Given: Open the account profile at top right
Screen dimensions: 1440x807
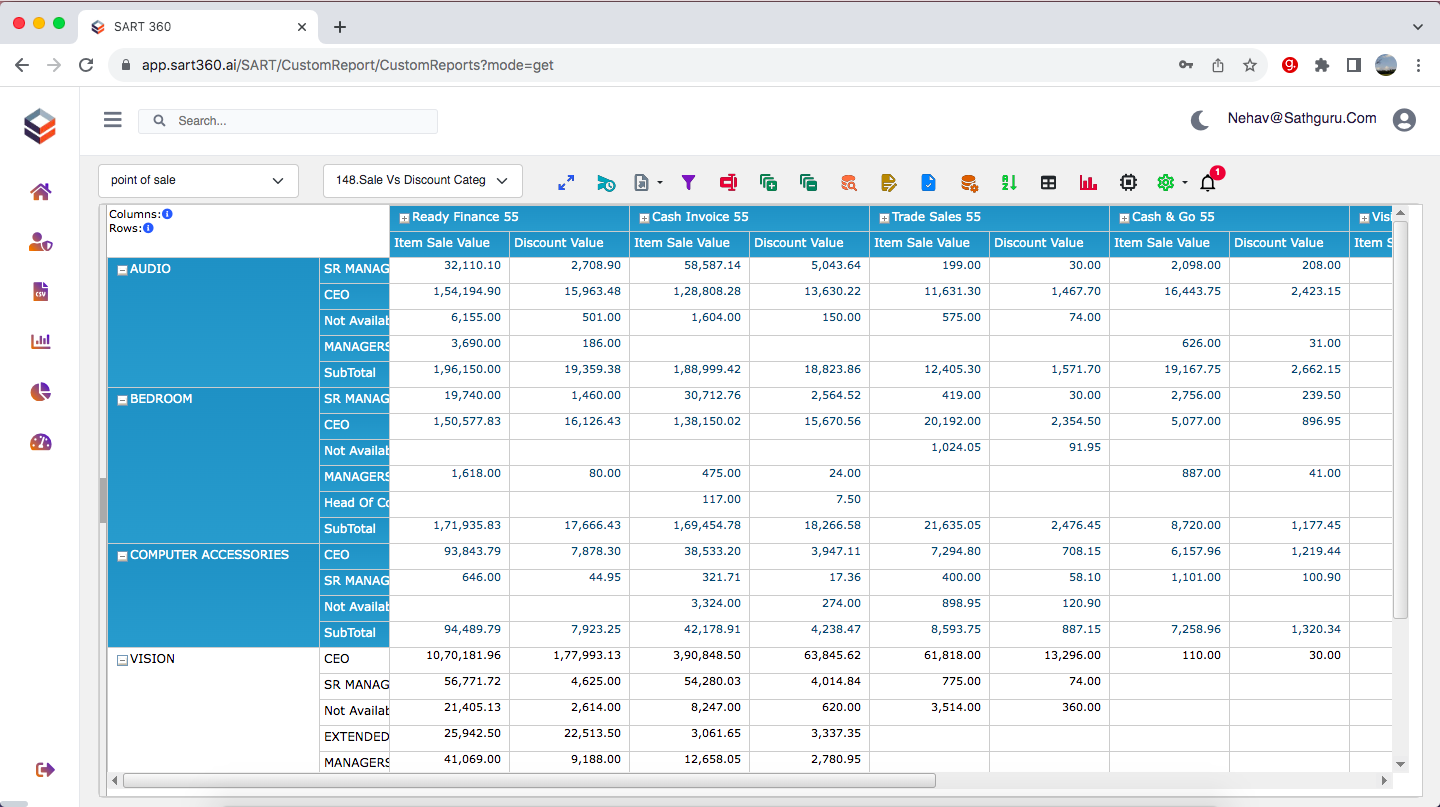Looking at the screenshot, I should [1405, 119].
